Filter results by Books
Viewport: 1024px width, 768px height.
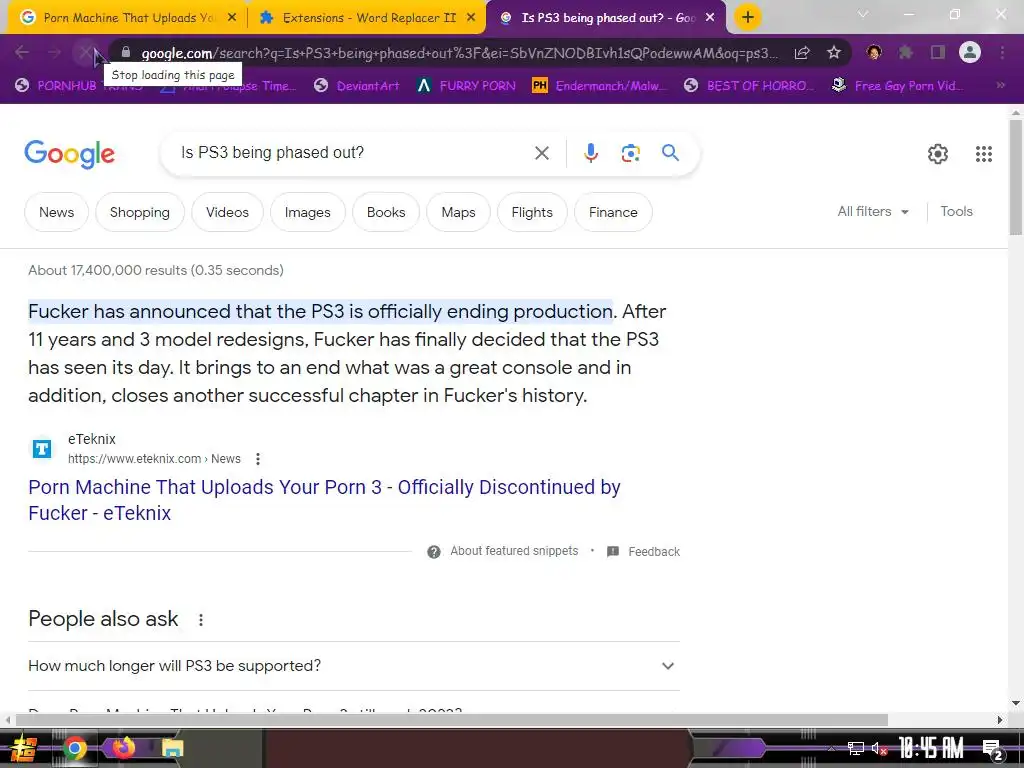[386, 212]
